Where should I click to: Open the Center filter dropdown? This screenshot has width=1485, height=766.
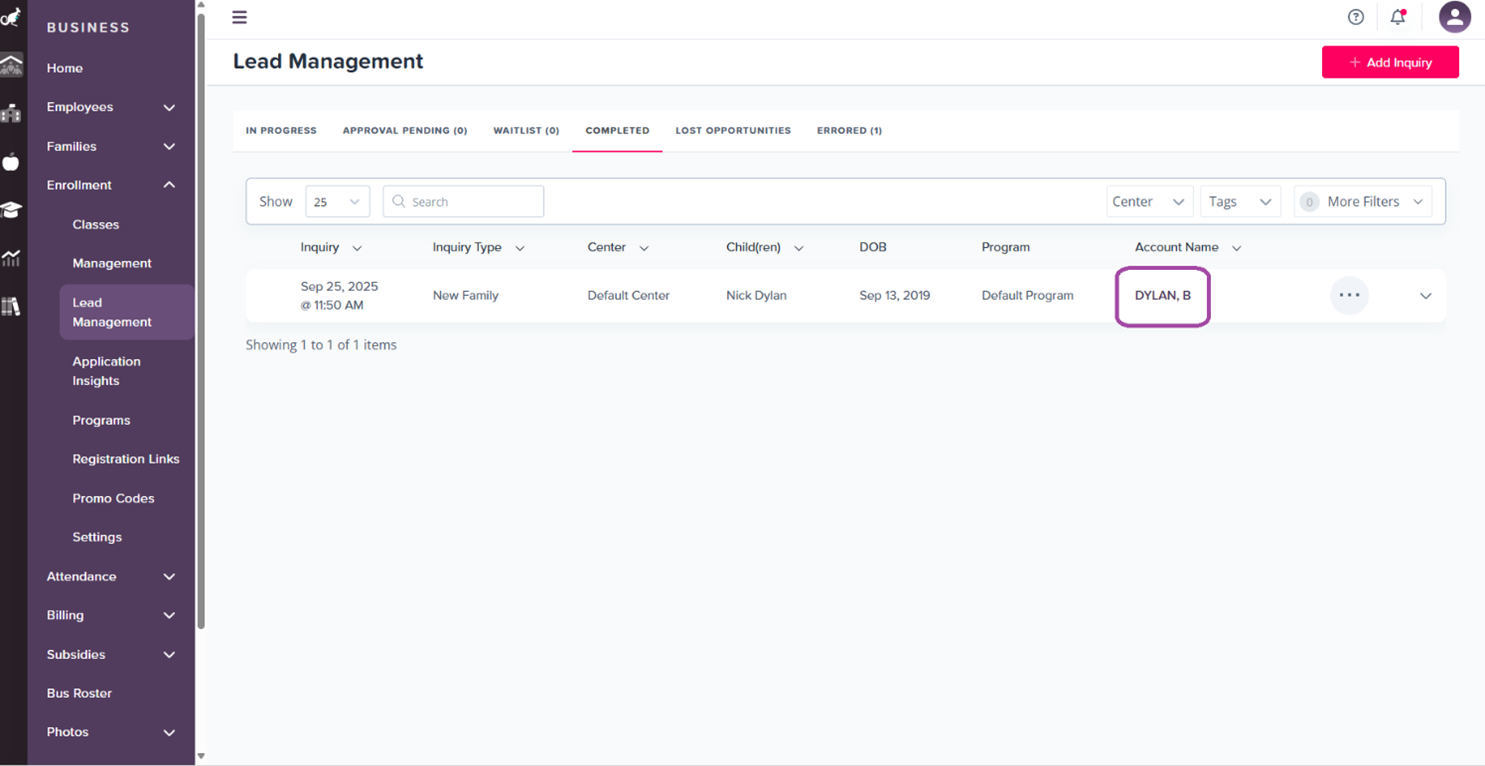coord(1148,201)
